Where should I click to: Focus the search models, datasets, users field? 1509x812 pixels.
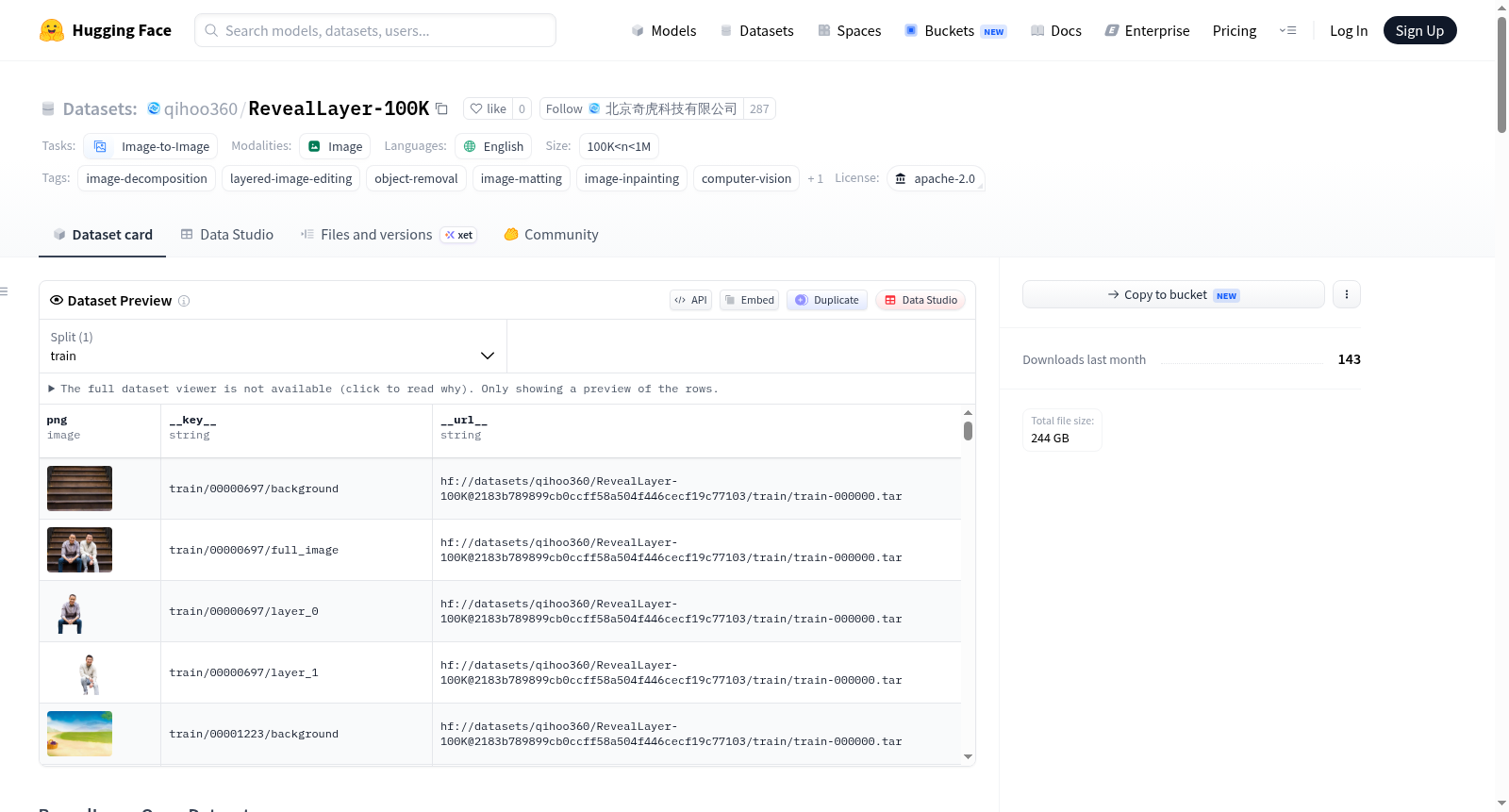[x=375, y=30]
